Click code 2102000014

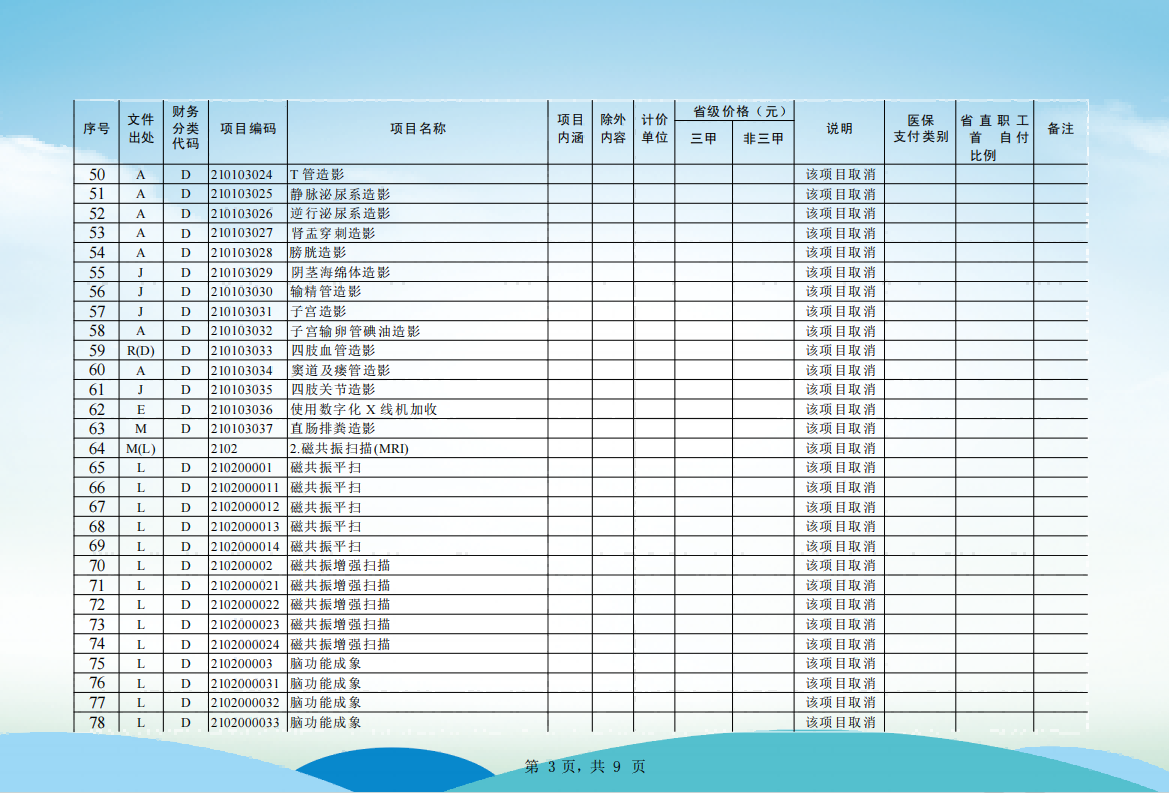(x=245, y=546)
